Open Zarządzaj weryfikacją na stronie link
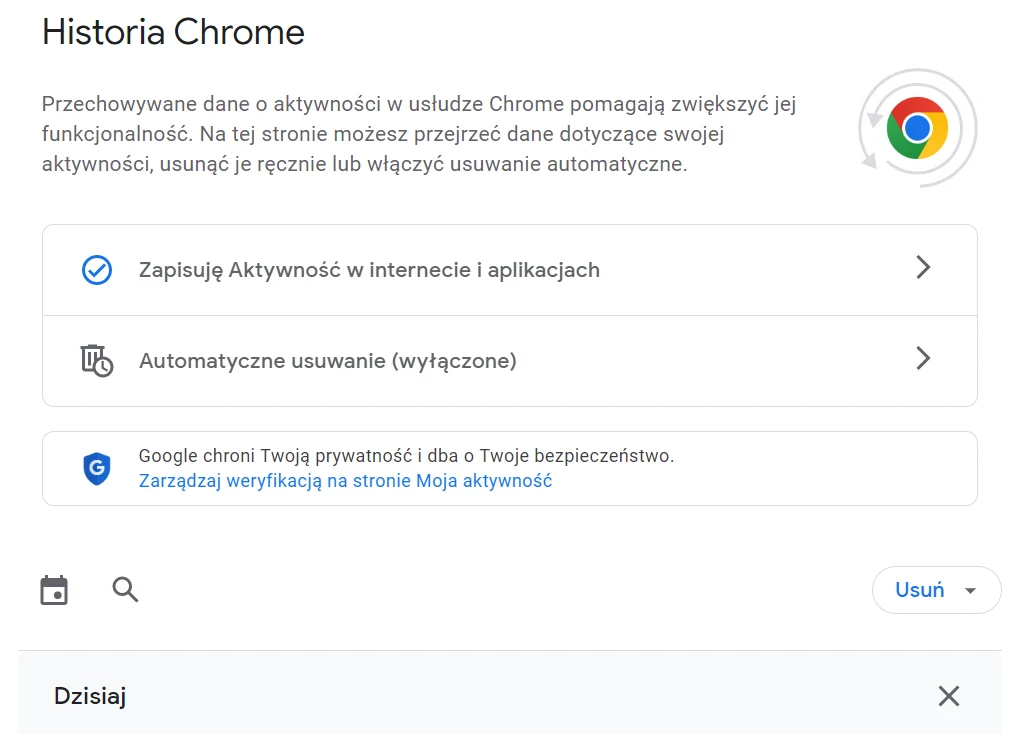This screenshot has height=734, width=1020. [x=345, y=480]
